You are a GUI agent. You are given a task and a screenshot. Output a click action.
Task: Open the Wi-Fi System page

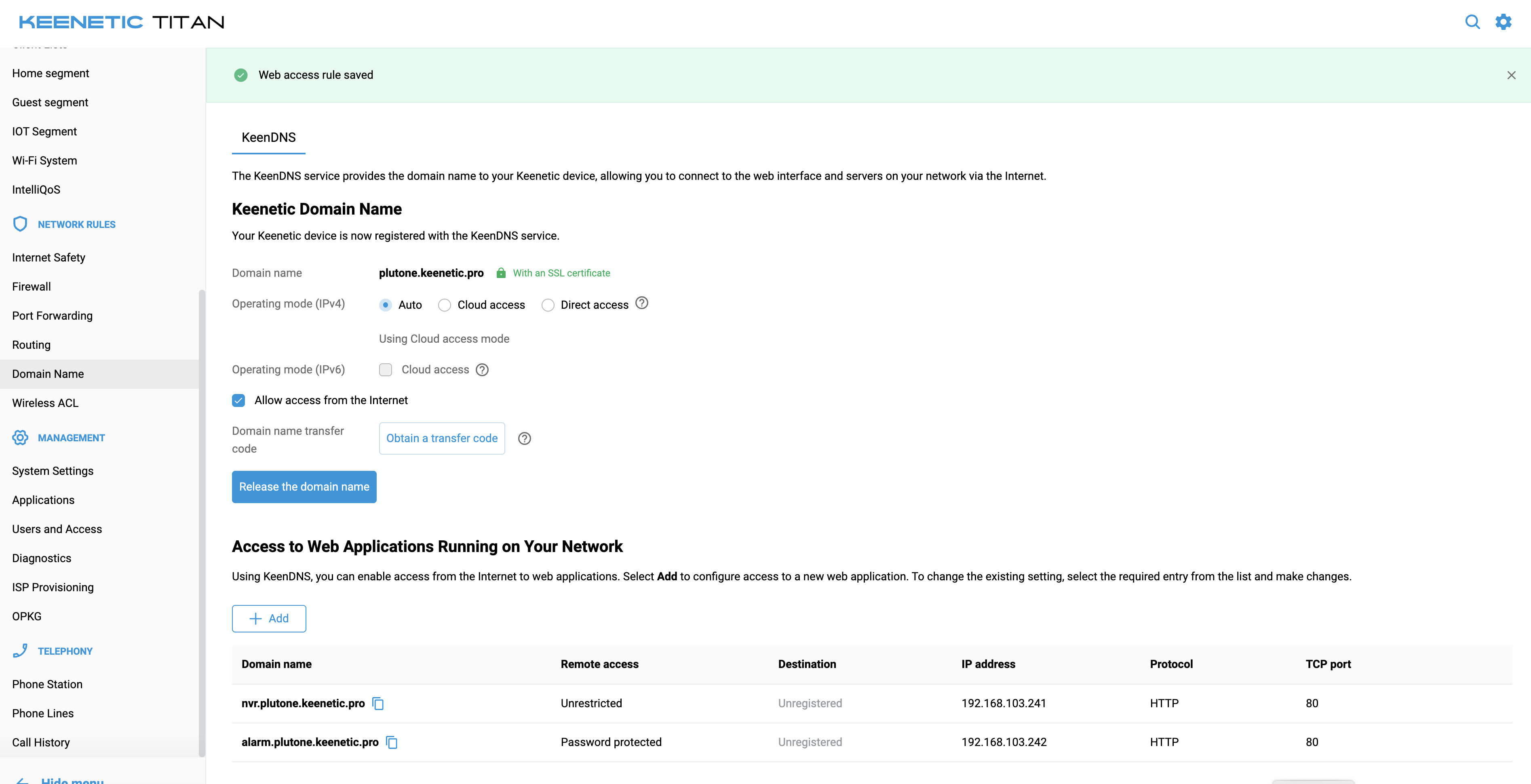coord(44,160)
